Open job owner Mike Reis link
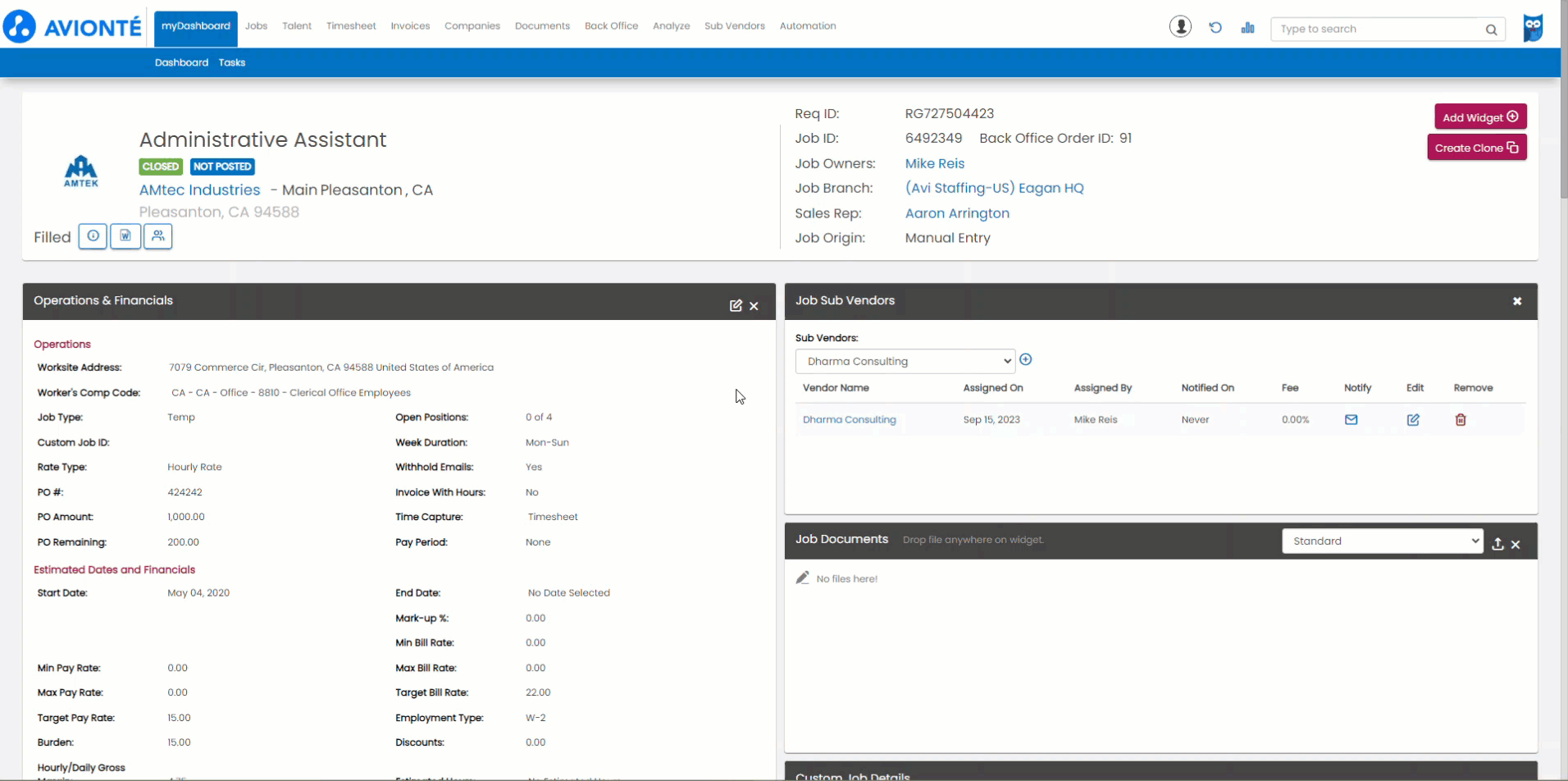Image resolution: width=1568 pixels, height=781 pixels. [x=935, y=163]
